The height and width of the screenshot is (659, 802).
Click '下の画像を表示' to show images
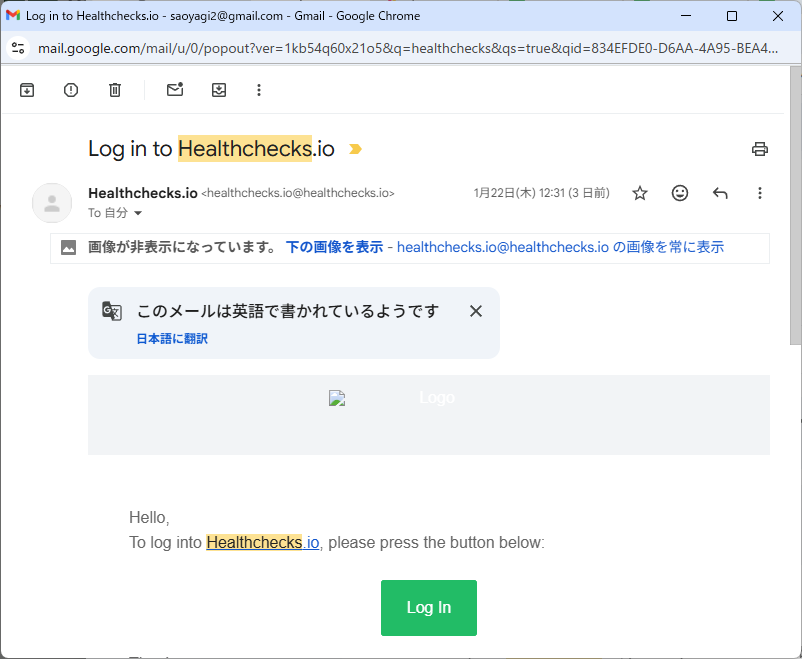(335, 247)
